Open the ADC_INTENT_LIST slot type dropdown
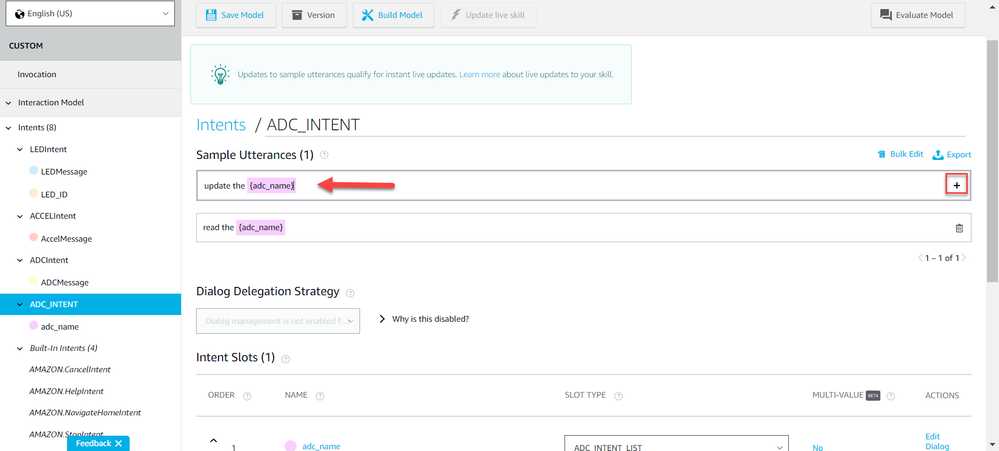Screen dimensions: 999x451 pyautogui.click(x=677, y=446)
